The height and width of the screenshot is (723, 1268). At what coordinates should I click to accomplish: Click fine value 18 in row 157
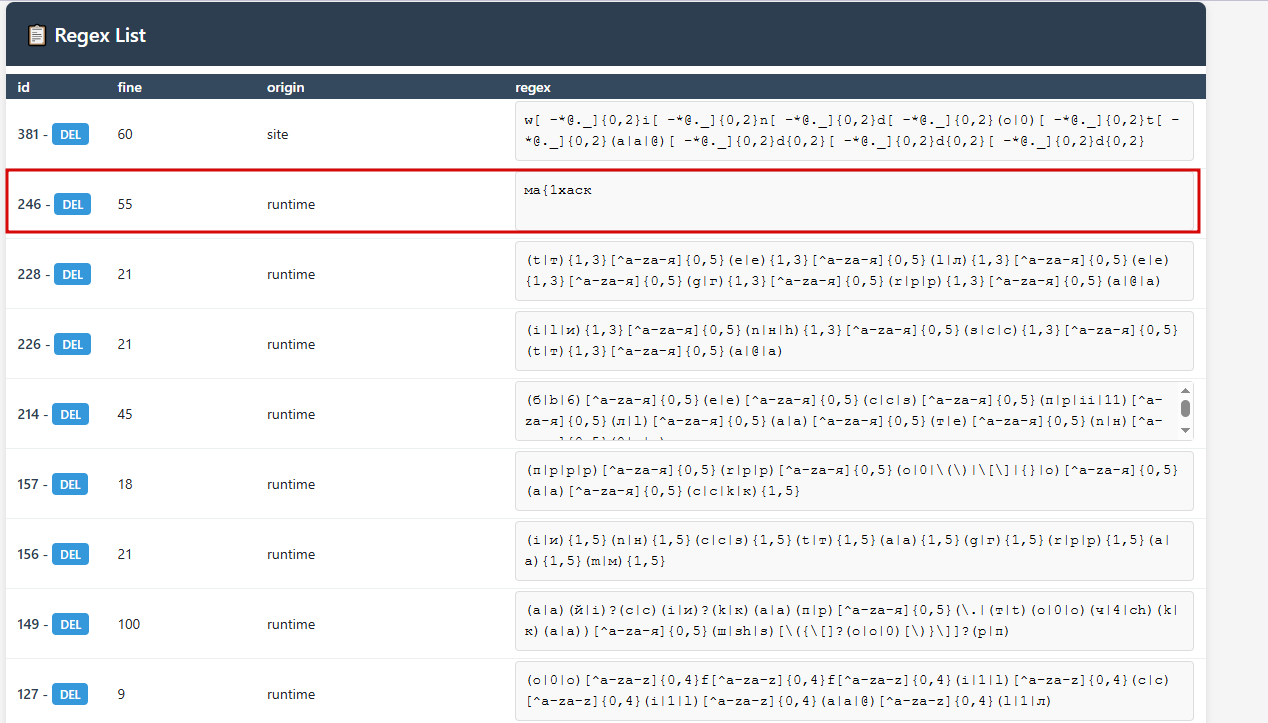click(x=125, y=484)
